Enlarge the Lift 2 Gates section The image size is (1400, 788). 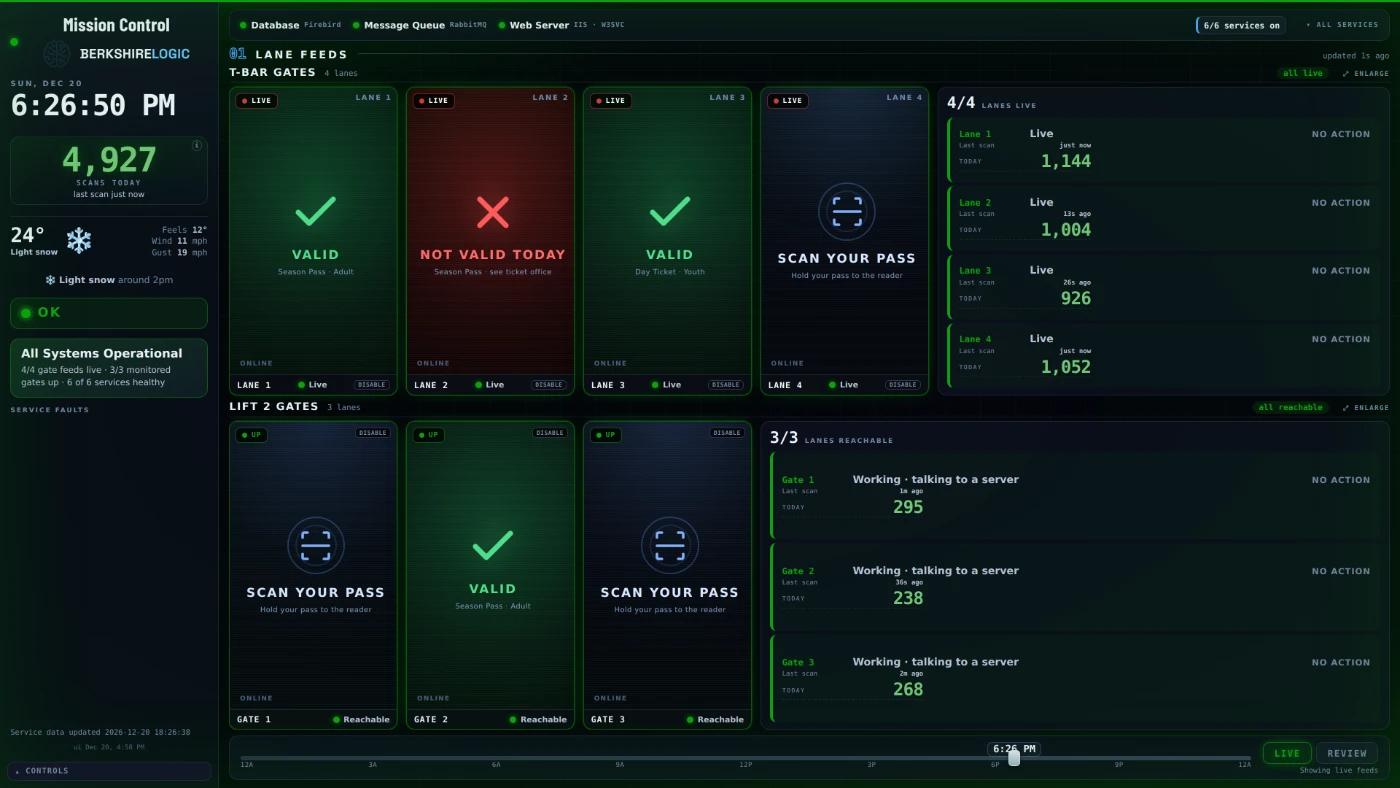coord(1365,407)
